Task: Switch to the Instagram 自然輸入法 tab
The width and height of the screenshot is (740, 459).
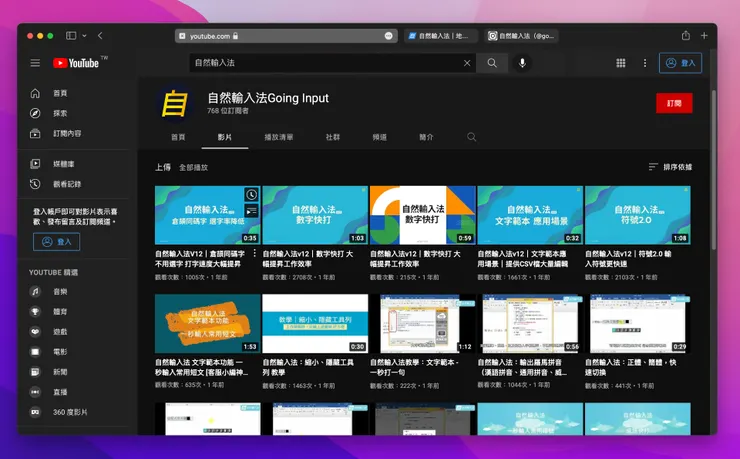Action: 521,36
